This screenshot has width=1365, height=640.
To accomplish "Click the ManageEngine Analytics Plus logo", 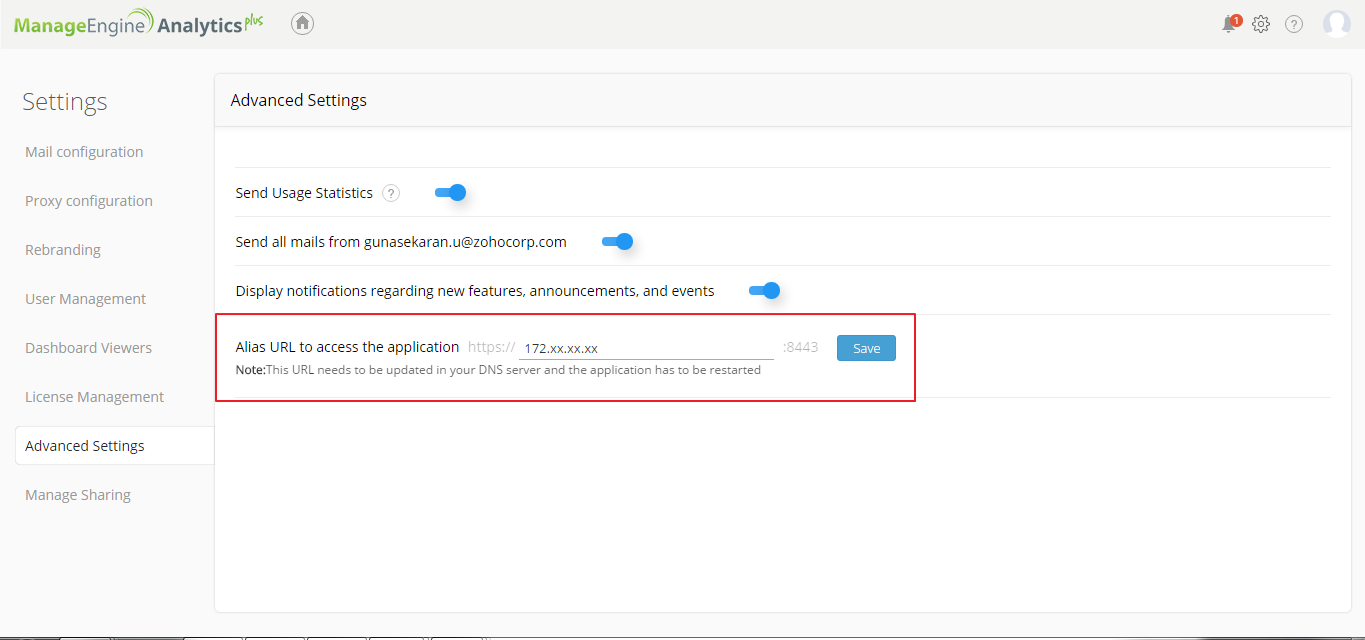I will (x=138, y=24).
